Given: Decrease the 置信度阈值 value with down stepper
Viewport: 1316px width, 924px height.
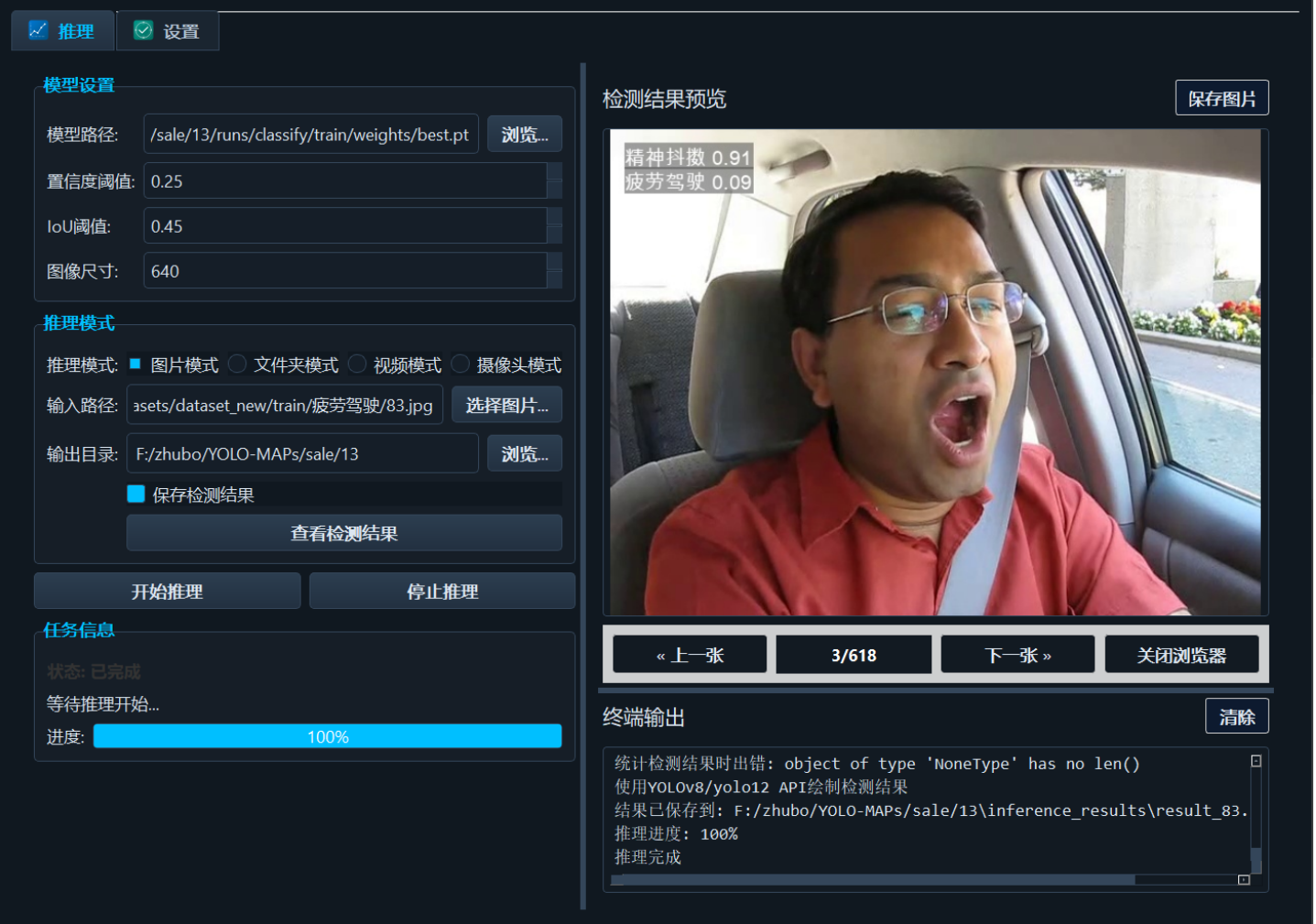Looking at the screenshot, I should click(x=554, y=190).
